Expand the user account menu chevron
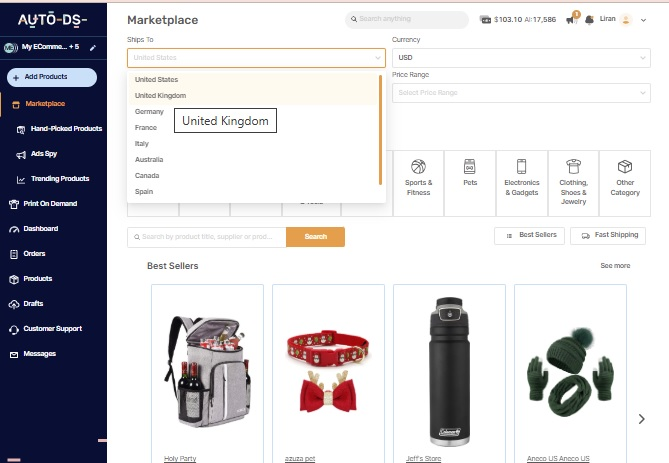669x463 pixels. coord(643,20)
